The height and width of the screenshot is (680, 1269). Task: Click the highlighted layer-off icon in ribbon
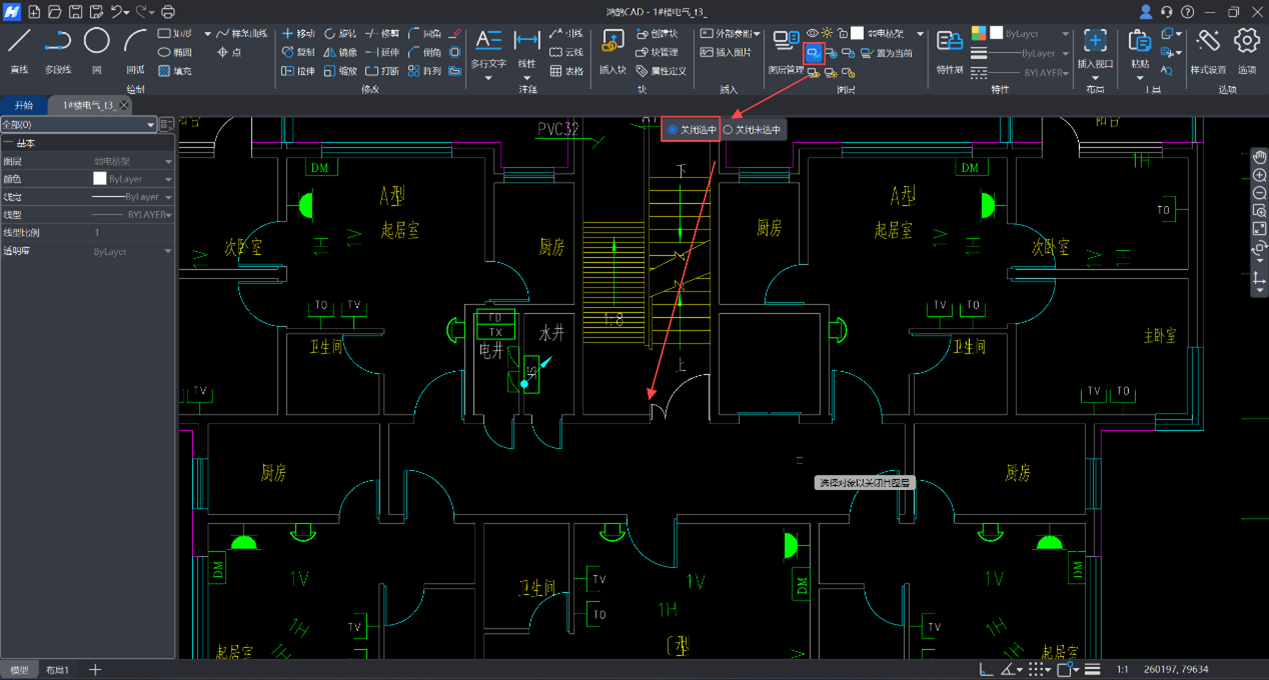tap(813, 52)
